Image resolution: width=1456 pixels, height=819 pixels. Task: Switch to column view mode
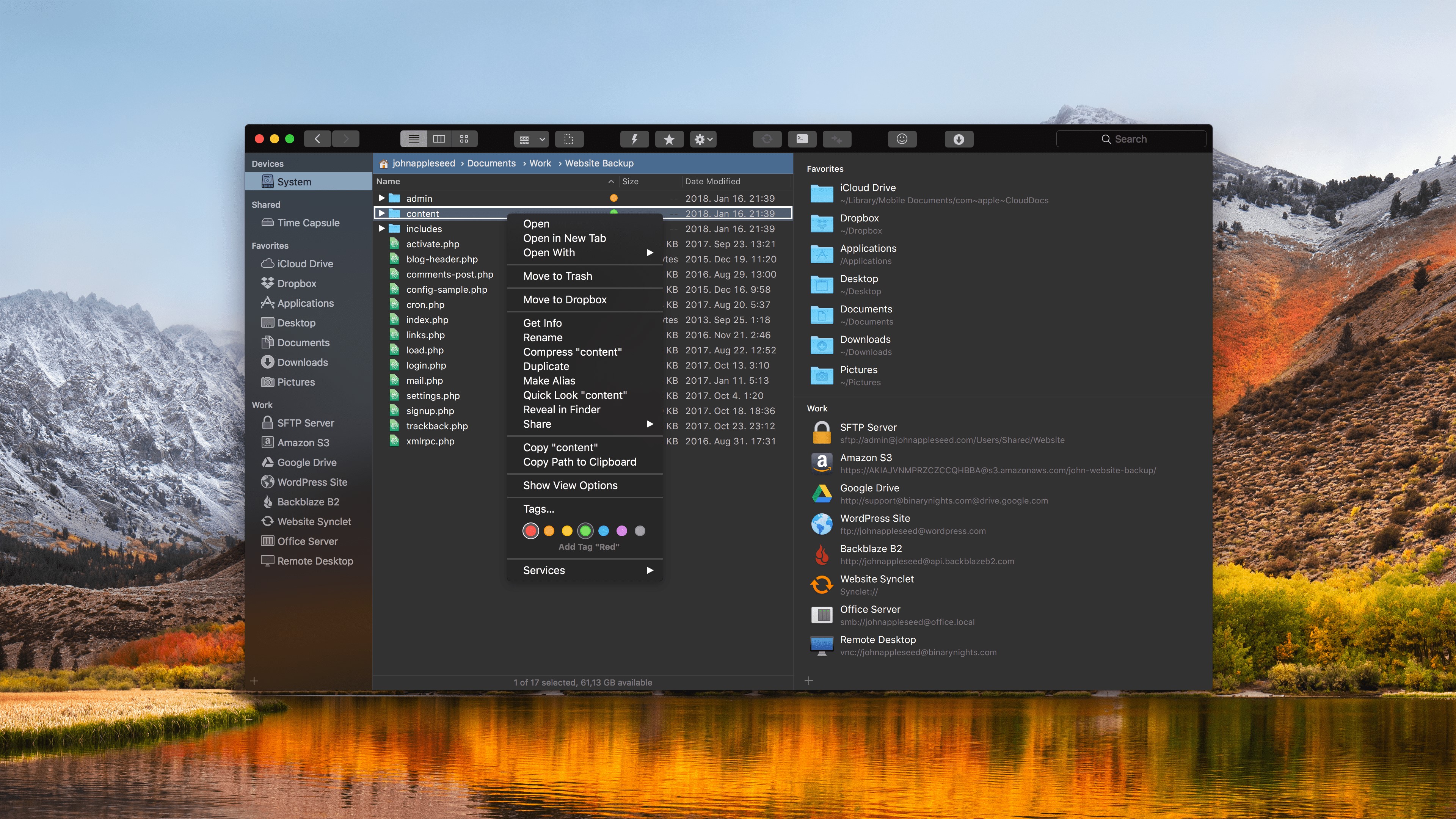tap(439, 139)
